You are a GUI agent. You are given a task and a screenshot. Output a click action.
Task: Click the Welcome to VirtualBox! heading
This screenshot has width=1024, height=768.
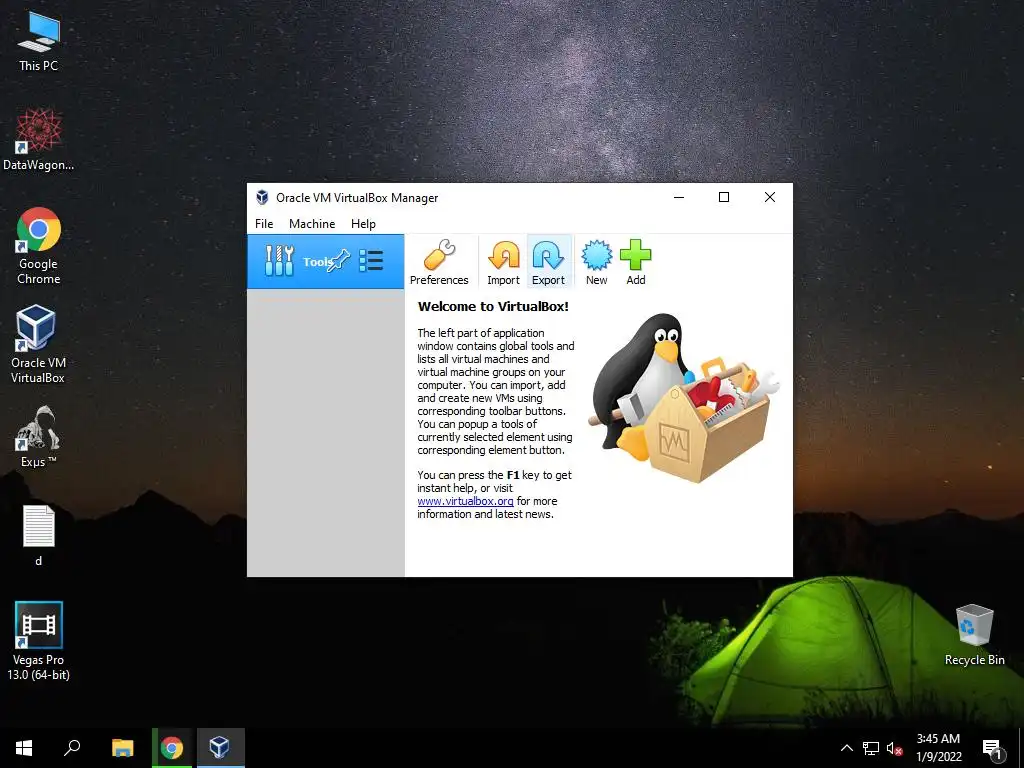click(493, 306)
